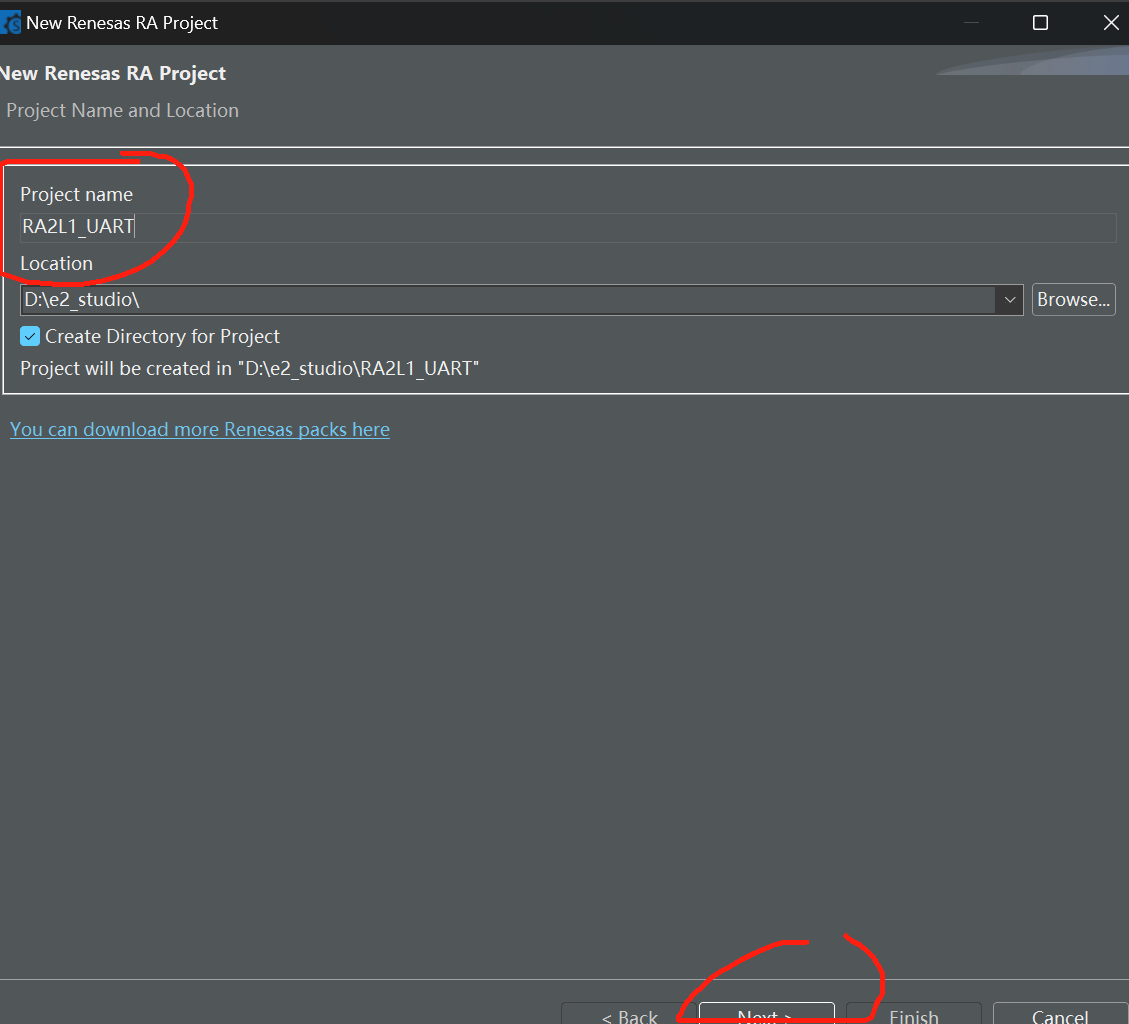Open the Location path dropdown arrow
Screen dimensions: 1129x1024
pyautogui.click(x=1009, y=300)
